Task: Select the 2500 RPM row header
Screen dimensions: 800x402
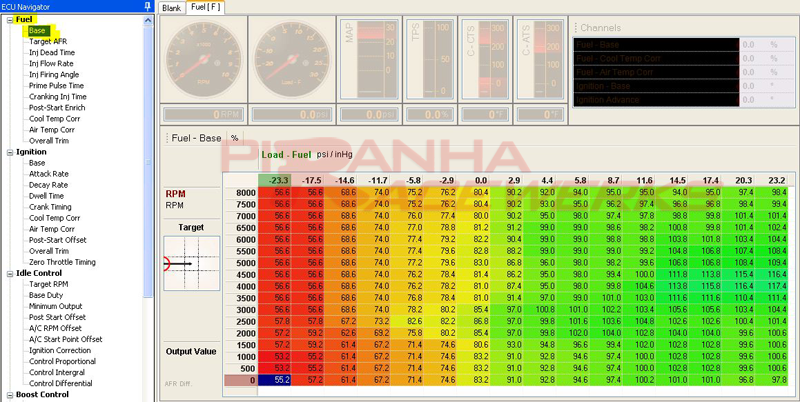Action: tap(241, 321)
